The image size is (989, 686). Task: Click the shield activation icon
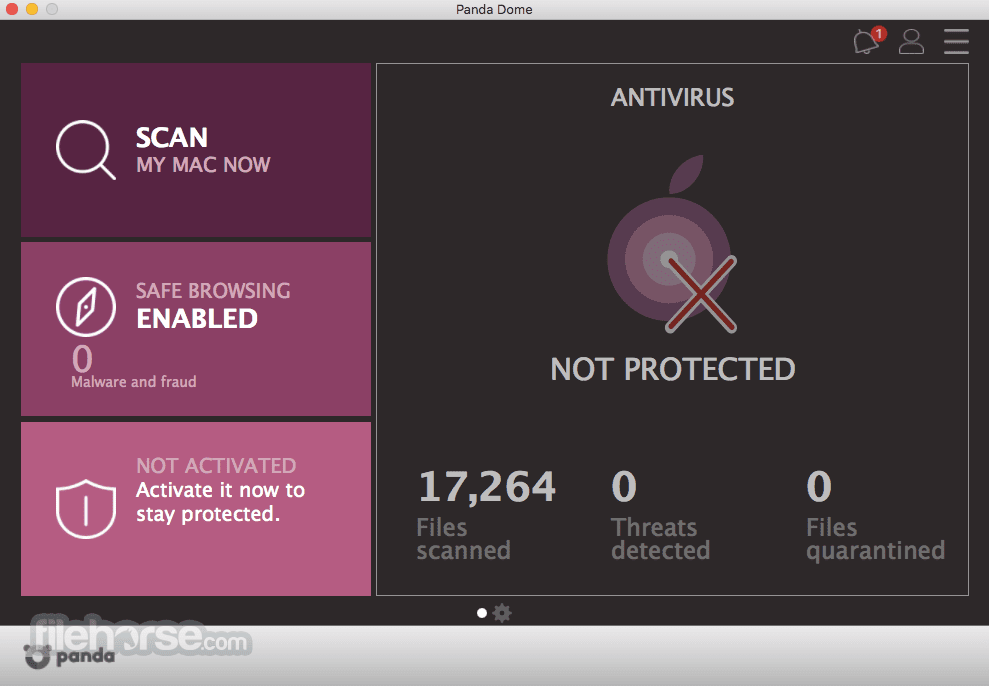(86, 509)
